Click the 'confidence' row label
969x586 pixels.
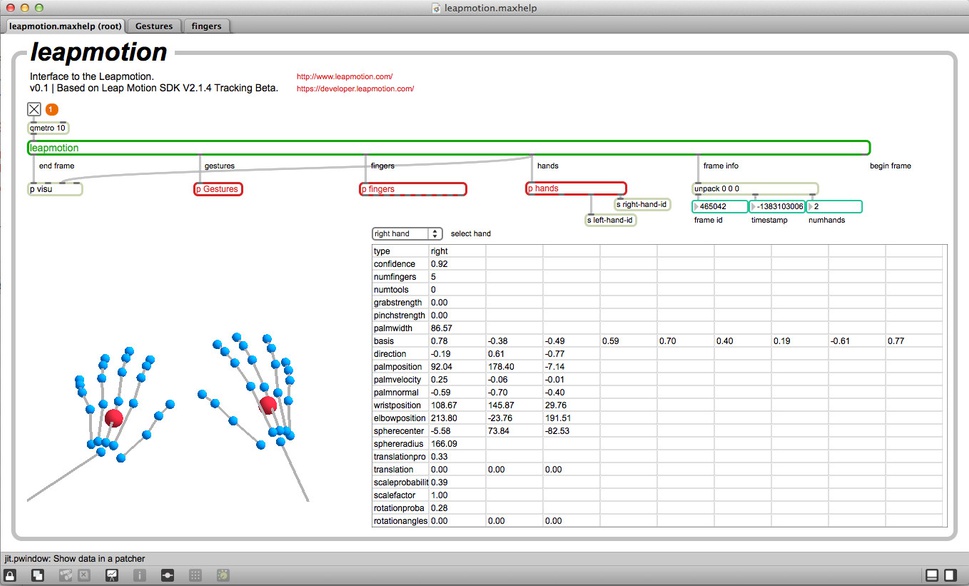tap(394, 264)
